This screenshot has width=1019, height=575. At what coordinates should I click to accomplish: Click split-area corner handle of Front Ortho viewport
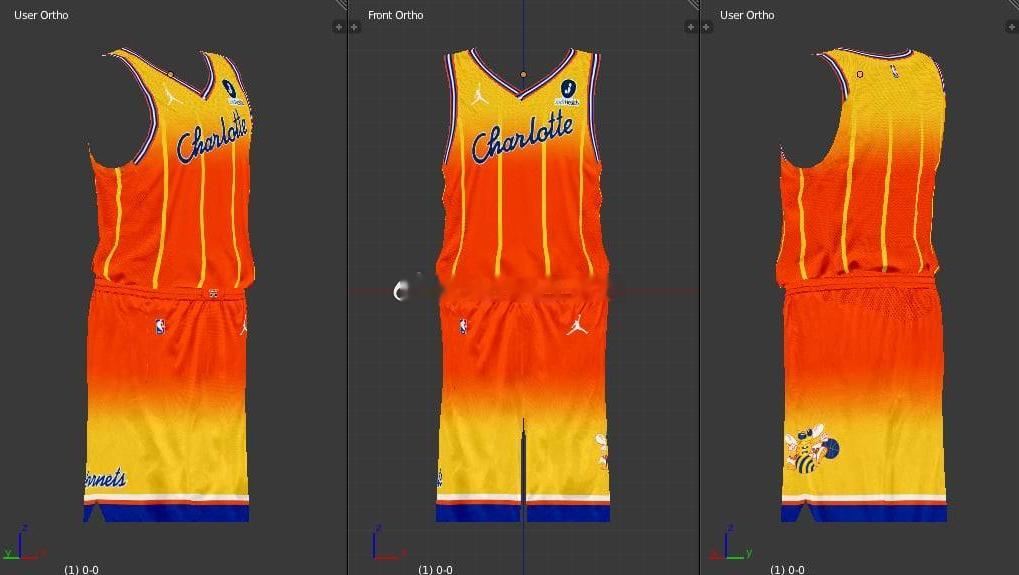693,5
